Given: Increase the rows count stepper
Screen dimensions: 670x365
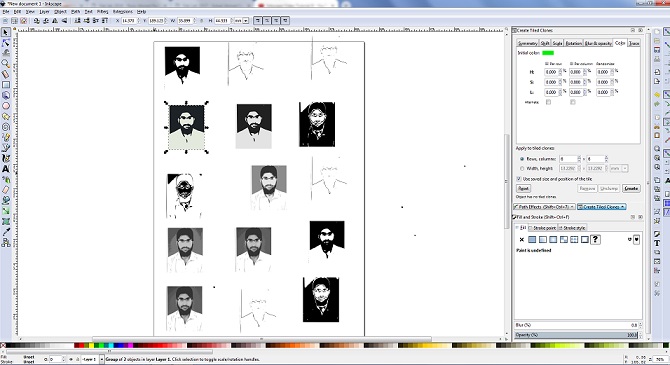Looking at the screenshot, I should (579, 157).
